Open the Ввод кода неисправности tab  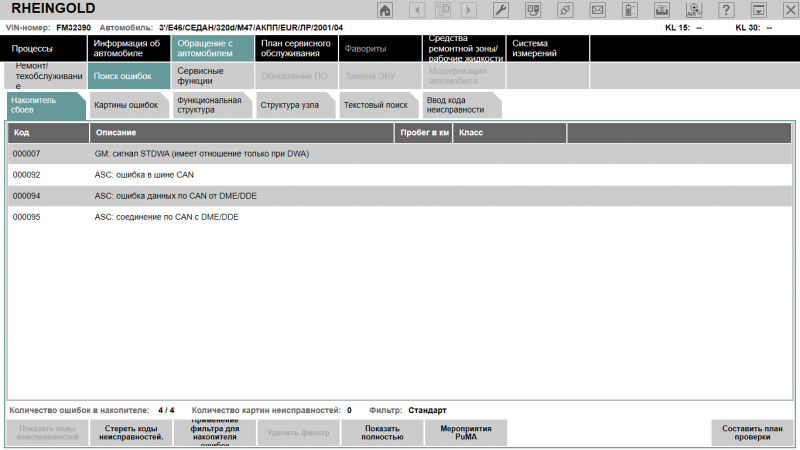tap(462, 105)
